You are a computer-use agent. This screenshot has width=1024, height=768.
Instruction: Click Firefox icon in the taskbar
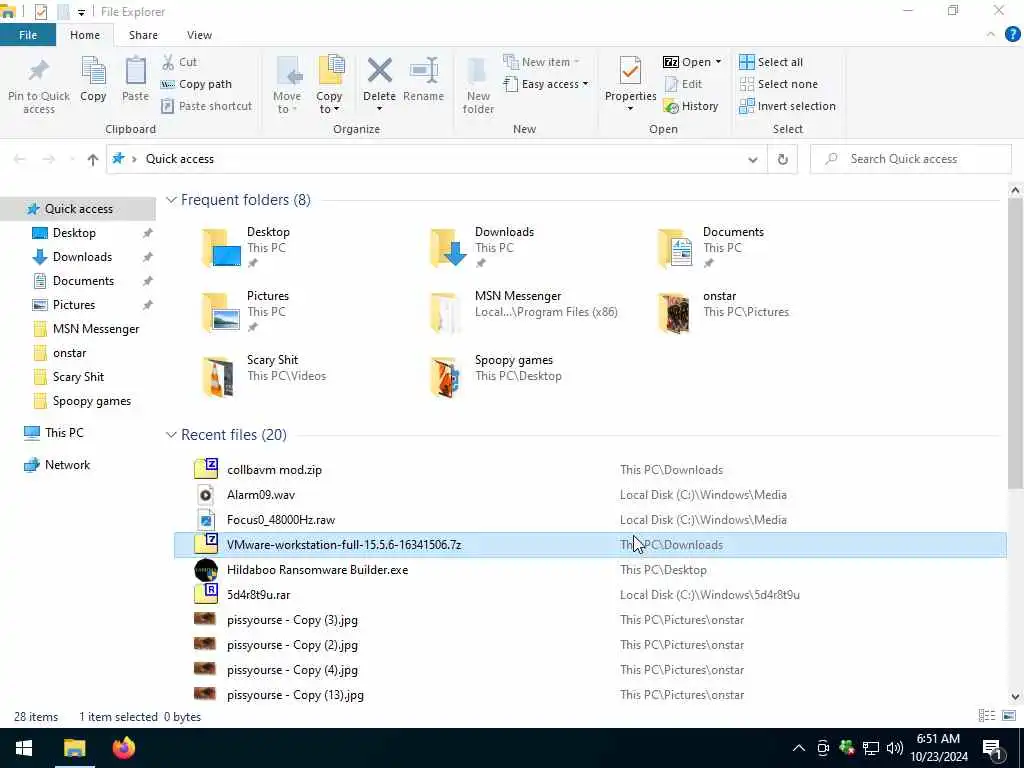[x=123, y=748]
